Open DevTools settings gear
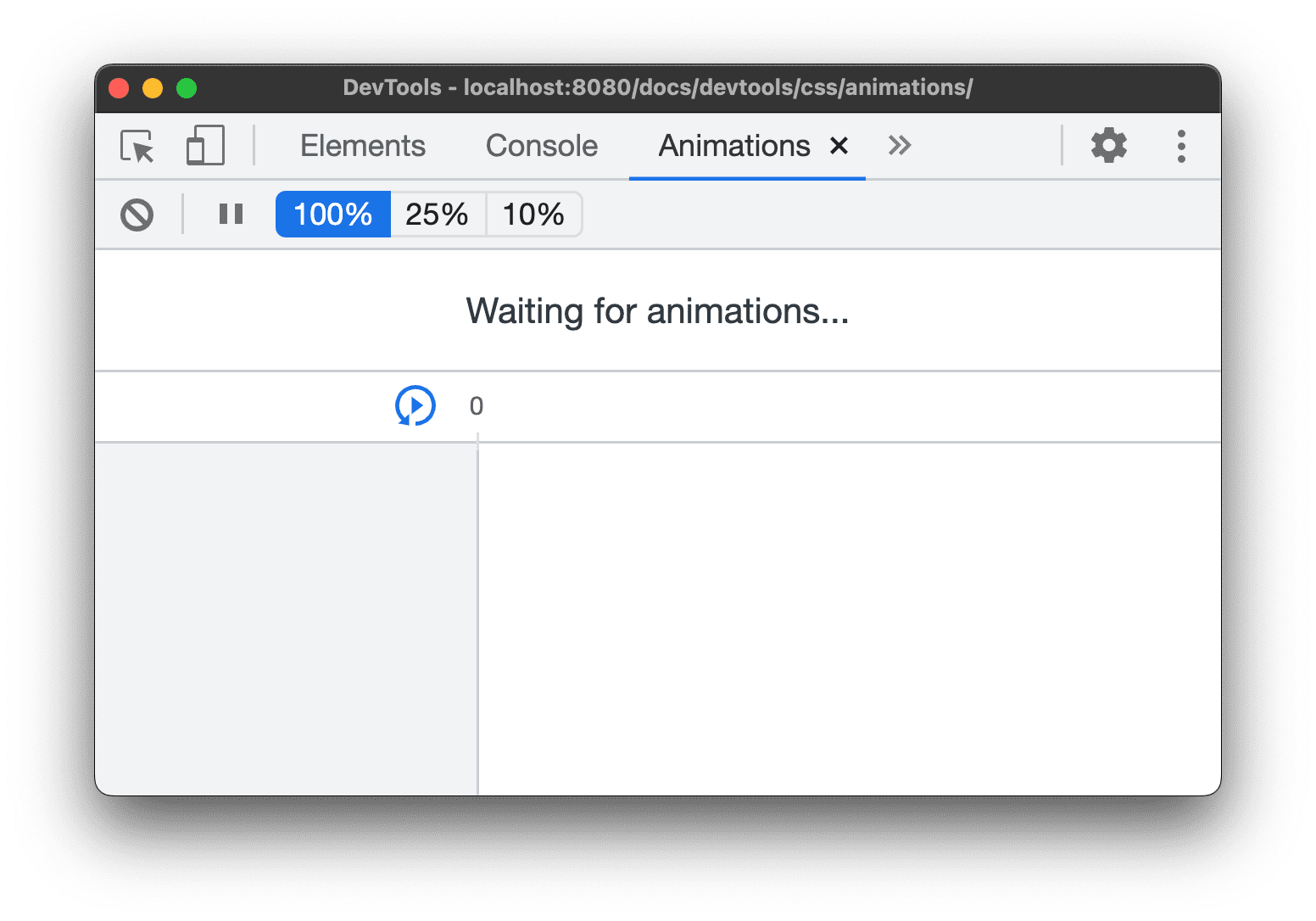The height and width of the screenshot is (921, 1316). [x=1109, y=146]
